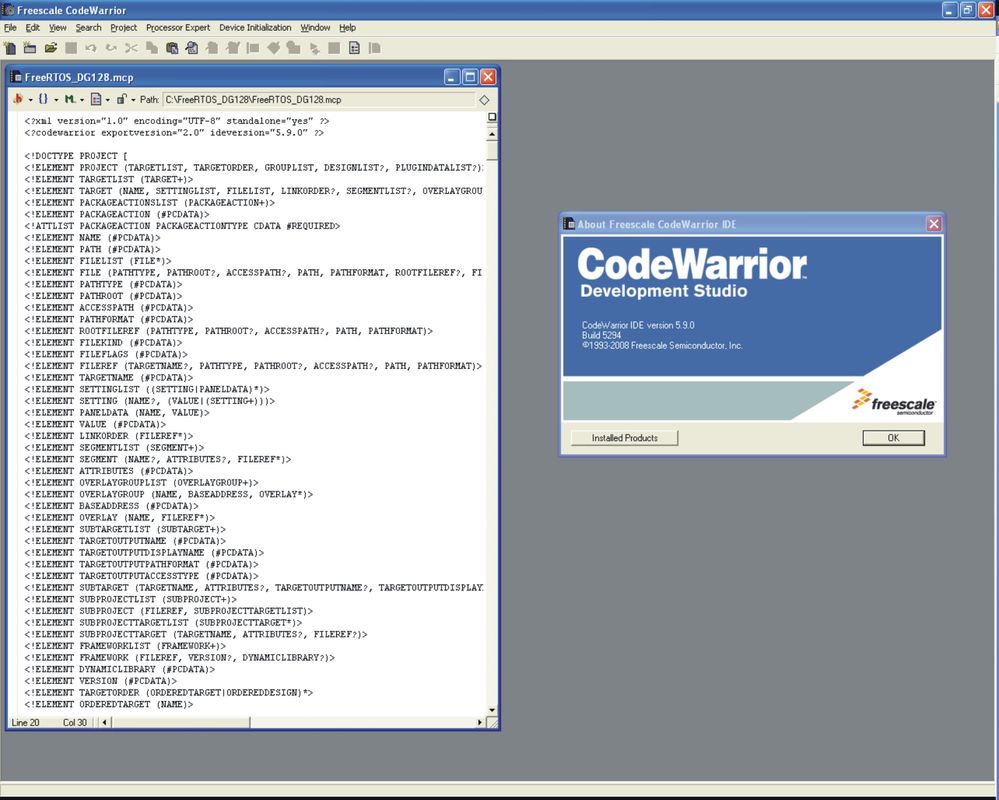Click the '<!ELEMENT BASEADDRESS (#PCDATA)>' line
999x800 pixels.
coord(111,506)
